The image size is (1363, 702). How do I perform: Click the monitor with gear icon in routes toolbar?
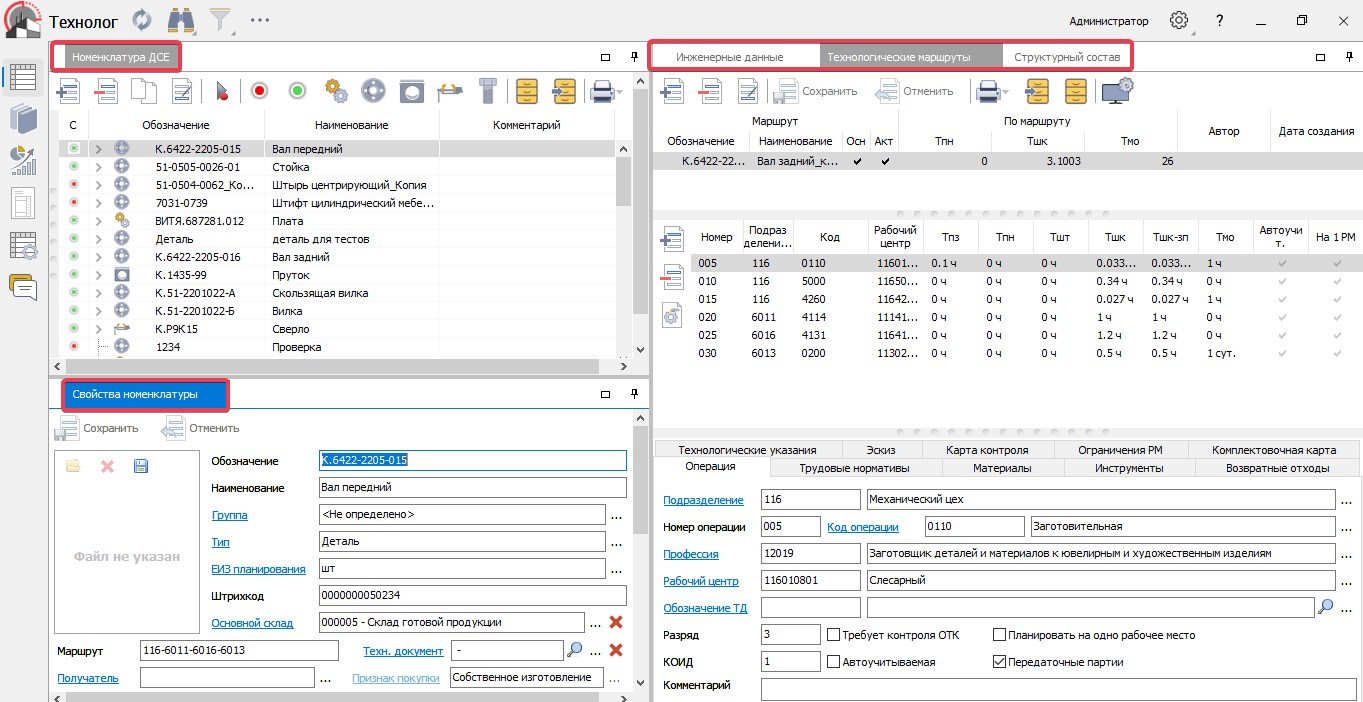tap(1116, 91)
